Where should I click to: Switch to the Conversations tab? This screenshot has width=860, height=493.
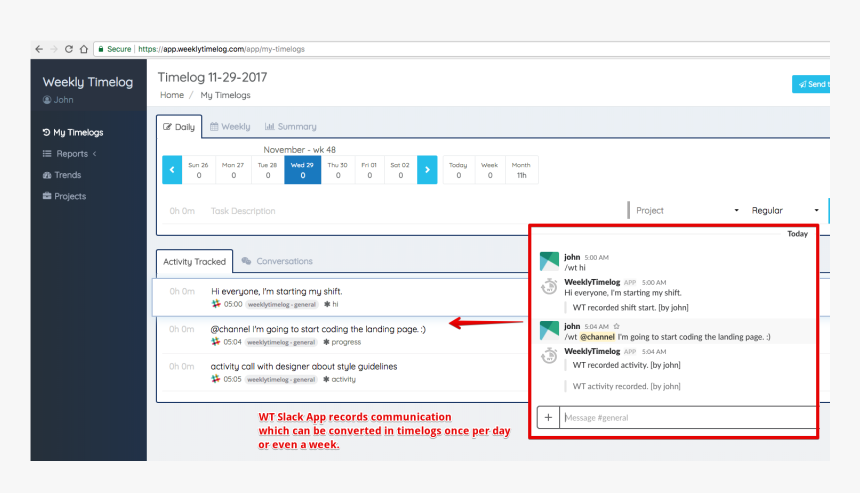[x=277, y=262]
